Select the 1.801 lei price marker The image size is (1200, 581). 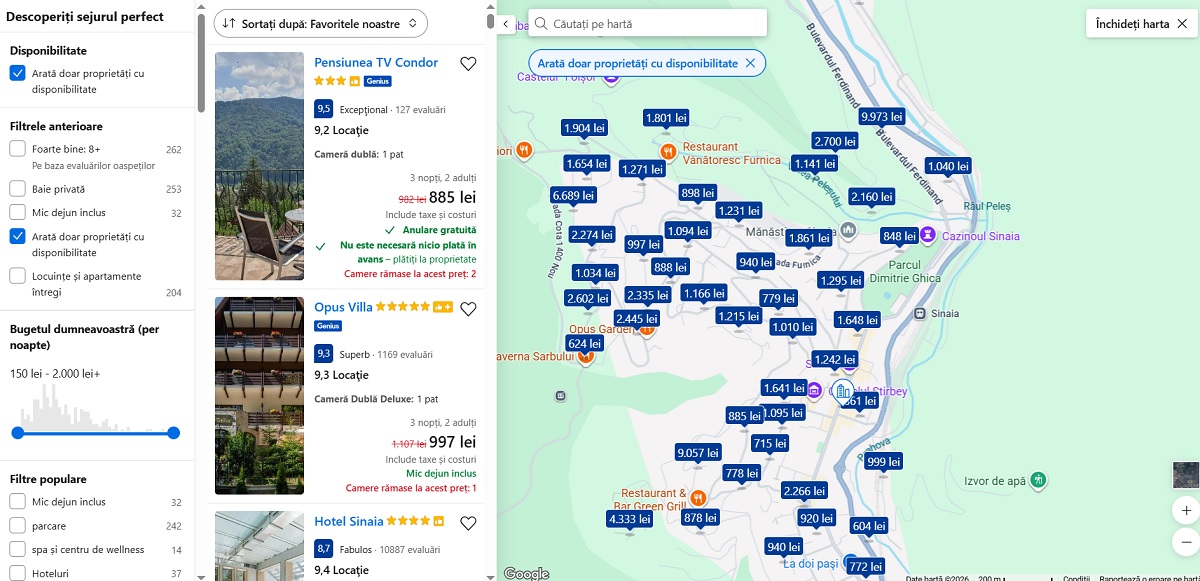665,118
